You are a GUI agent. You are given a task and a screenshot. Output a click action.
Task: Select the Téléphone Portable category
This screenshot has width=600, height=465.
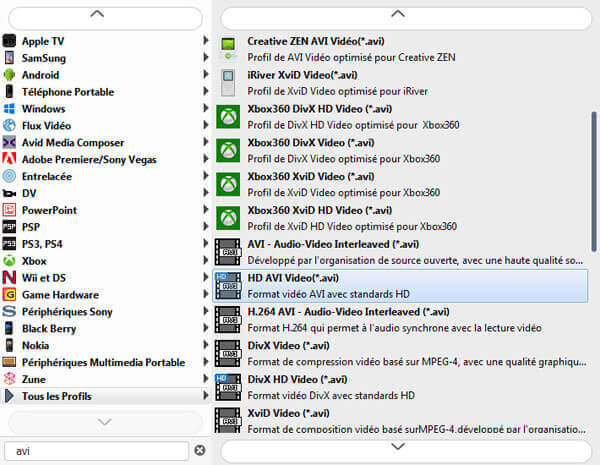click(x=68, y=92)
